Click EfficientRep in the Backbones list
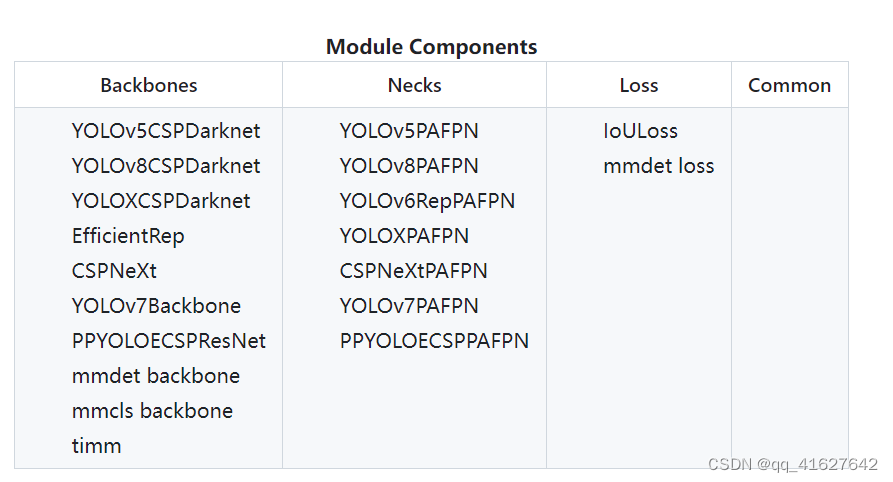This screenshot has height=482, width=893. tap(128, 236)
